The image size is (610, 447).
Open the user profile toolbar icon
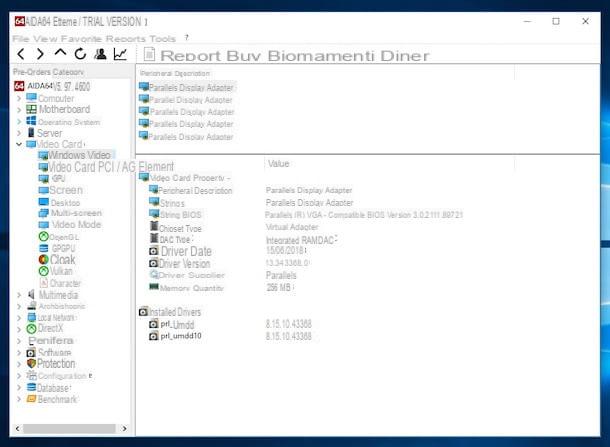coord(100,54)
